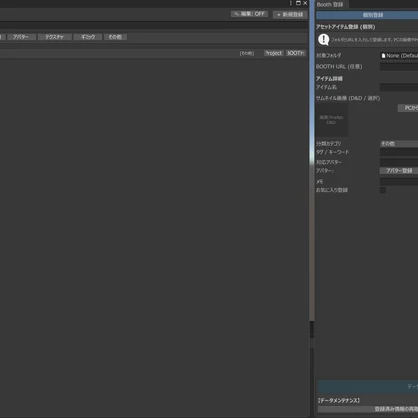Focus the 対応アバター input field
This screenshot has width=418, height=418.
[x=399, y=162]
